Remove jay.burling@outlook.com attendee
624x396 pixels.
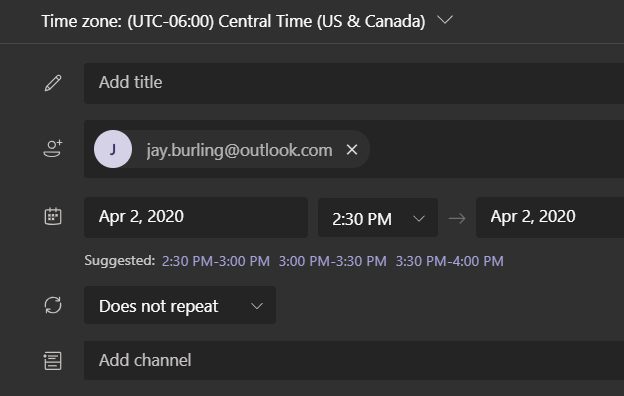352,150
